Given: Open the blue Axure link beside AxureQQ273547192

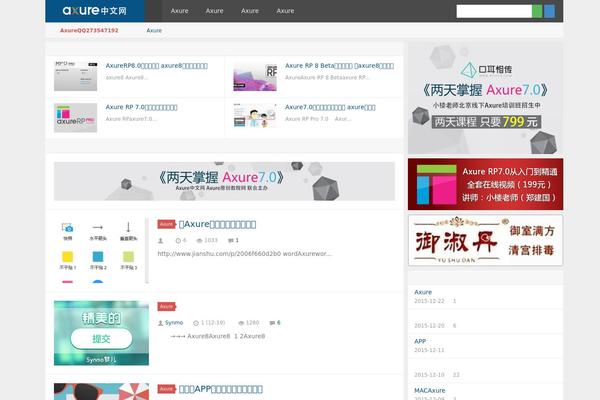Looking at the screenshot, I should 154,30.
